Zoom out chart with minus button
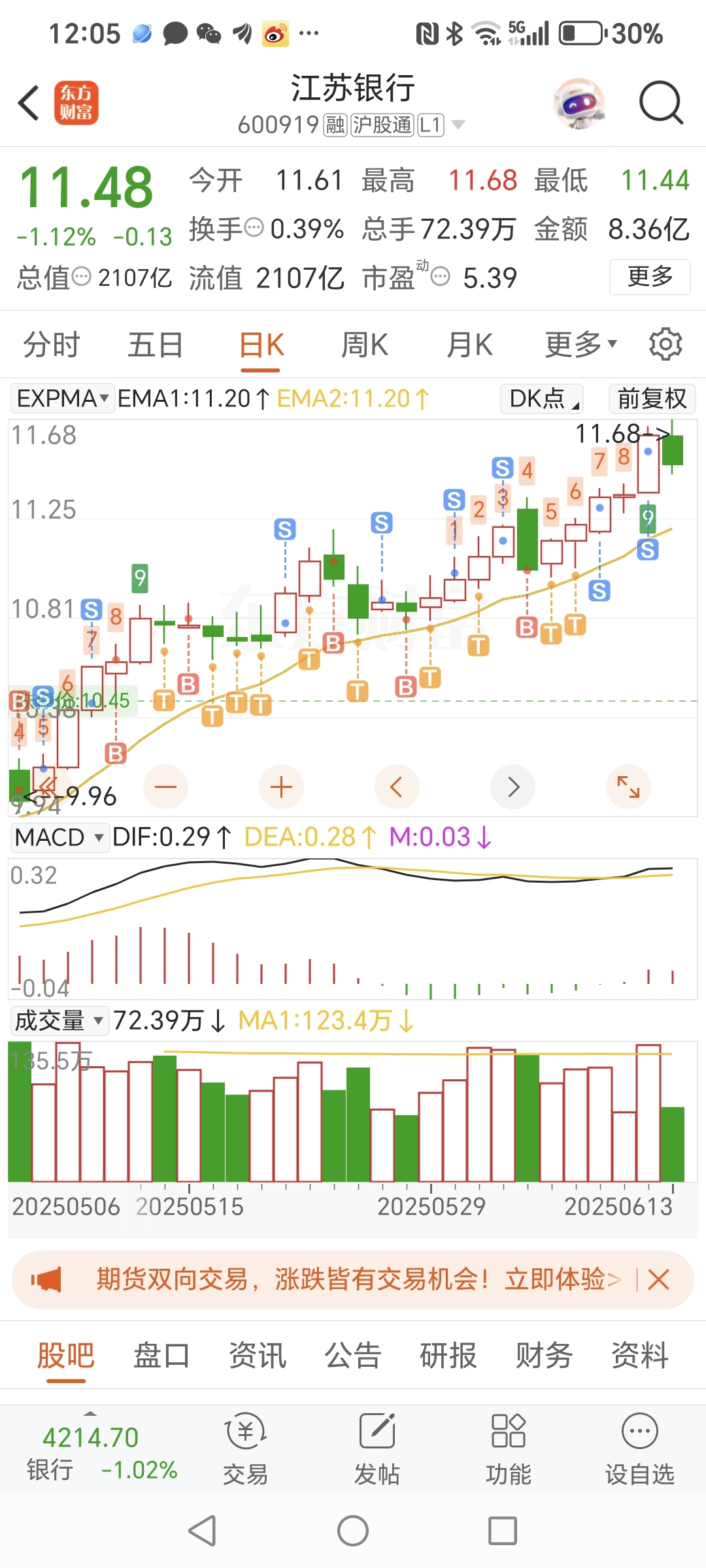 click(165, 787)
